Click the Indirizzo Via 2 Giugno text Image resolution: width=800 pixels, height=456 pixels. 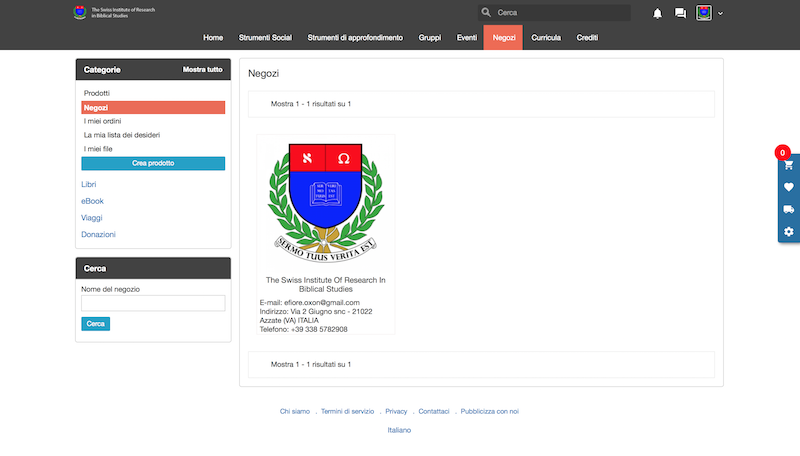(316, 316)
